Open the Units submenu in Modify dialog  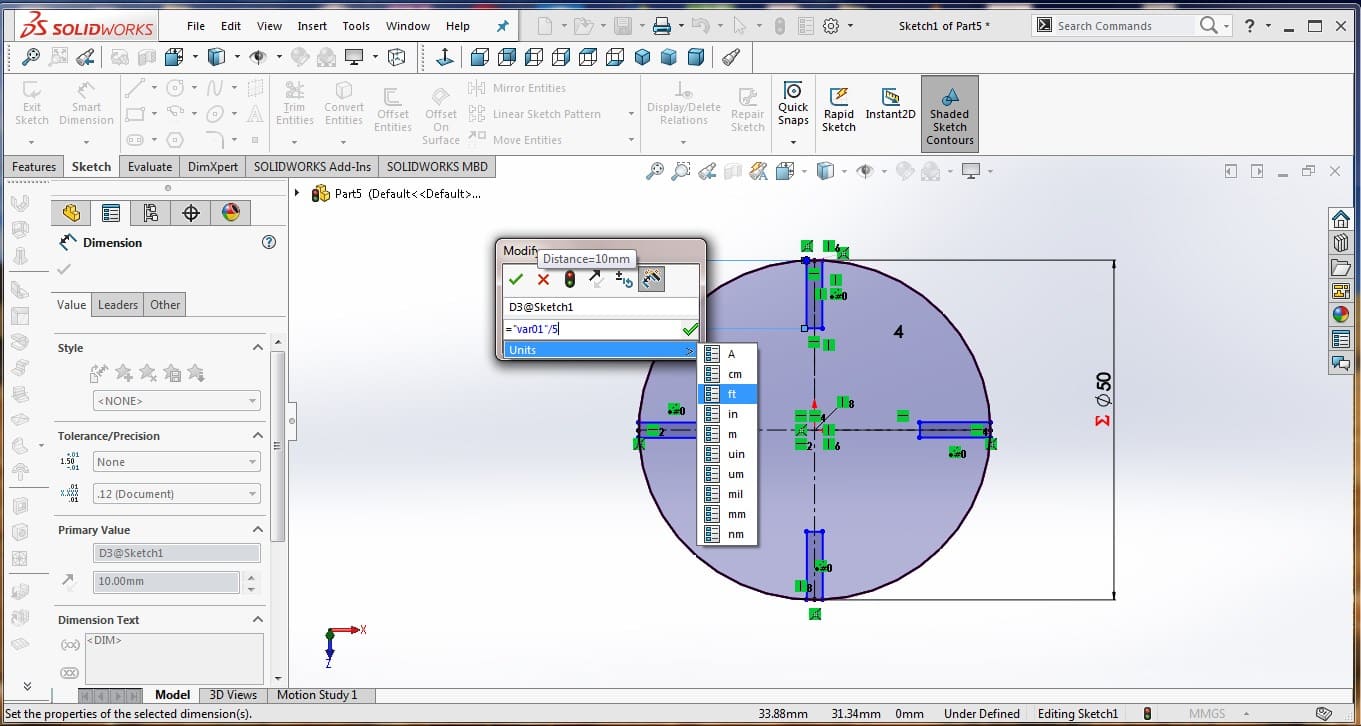click(x=600, y=350)
